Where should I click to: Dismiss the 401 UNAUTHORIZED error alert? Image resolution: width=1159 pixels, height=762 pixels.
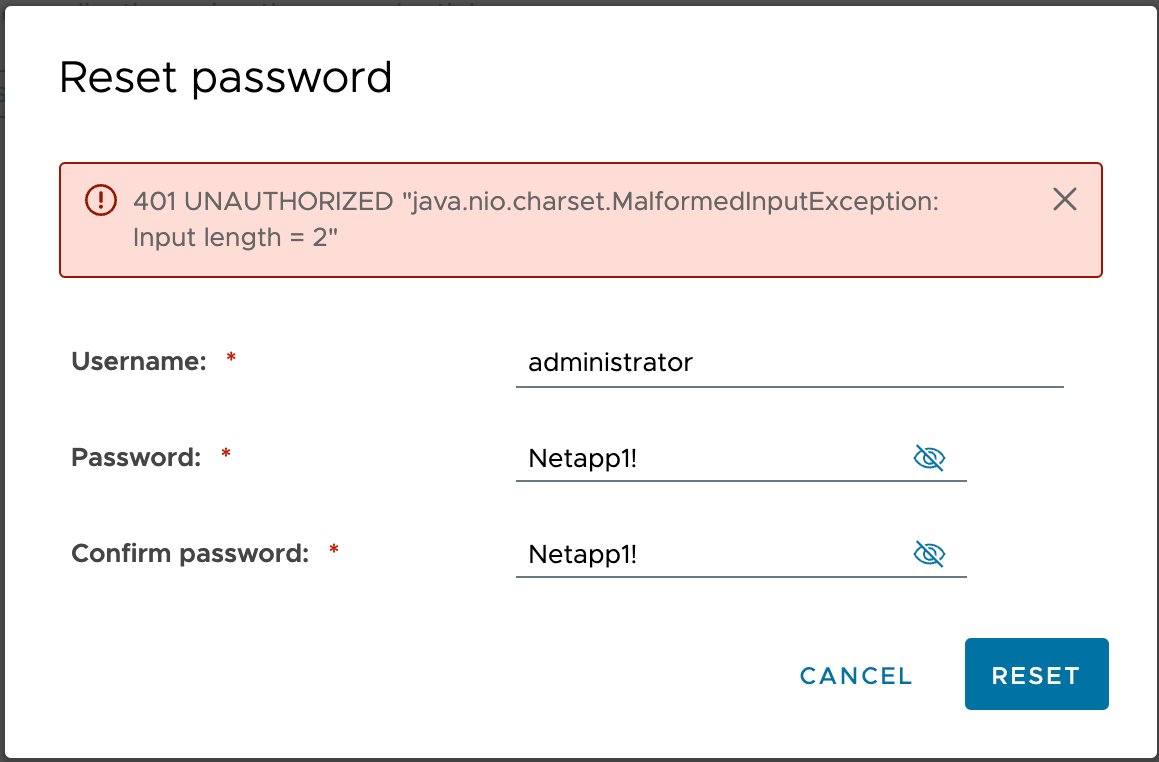(1064, 199)
